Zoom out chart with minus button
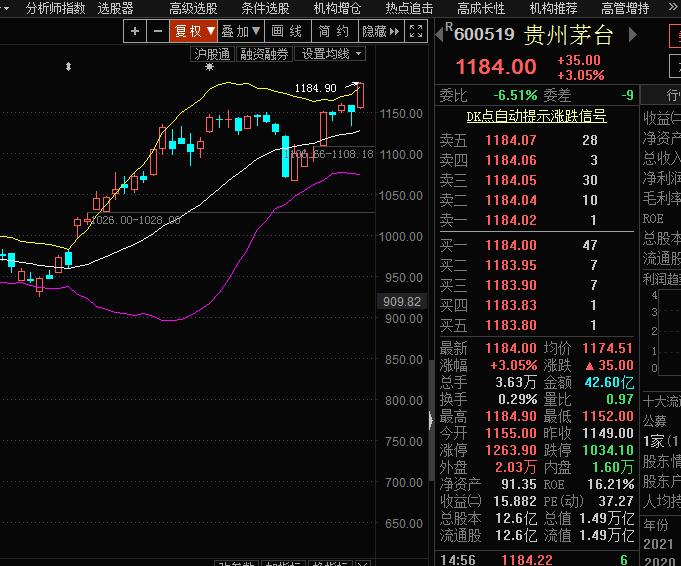The width and height of the screenshot is (681, 566). [158, 31]
